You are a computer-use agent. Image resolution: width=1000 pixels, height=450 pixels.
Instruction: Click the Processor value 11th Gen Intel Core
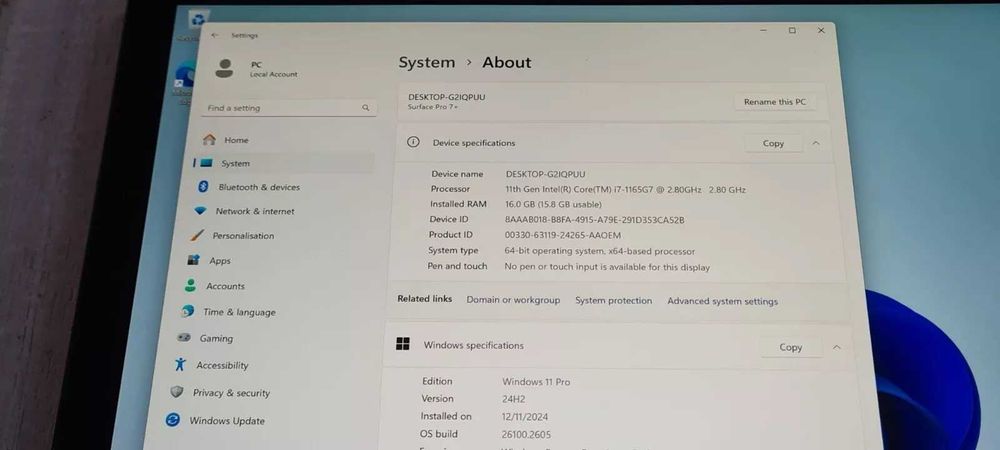(x=626, y=189)
